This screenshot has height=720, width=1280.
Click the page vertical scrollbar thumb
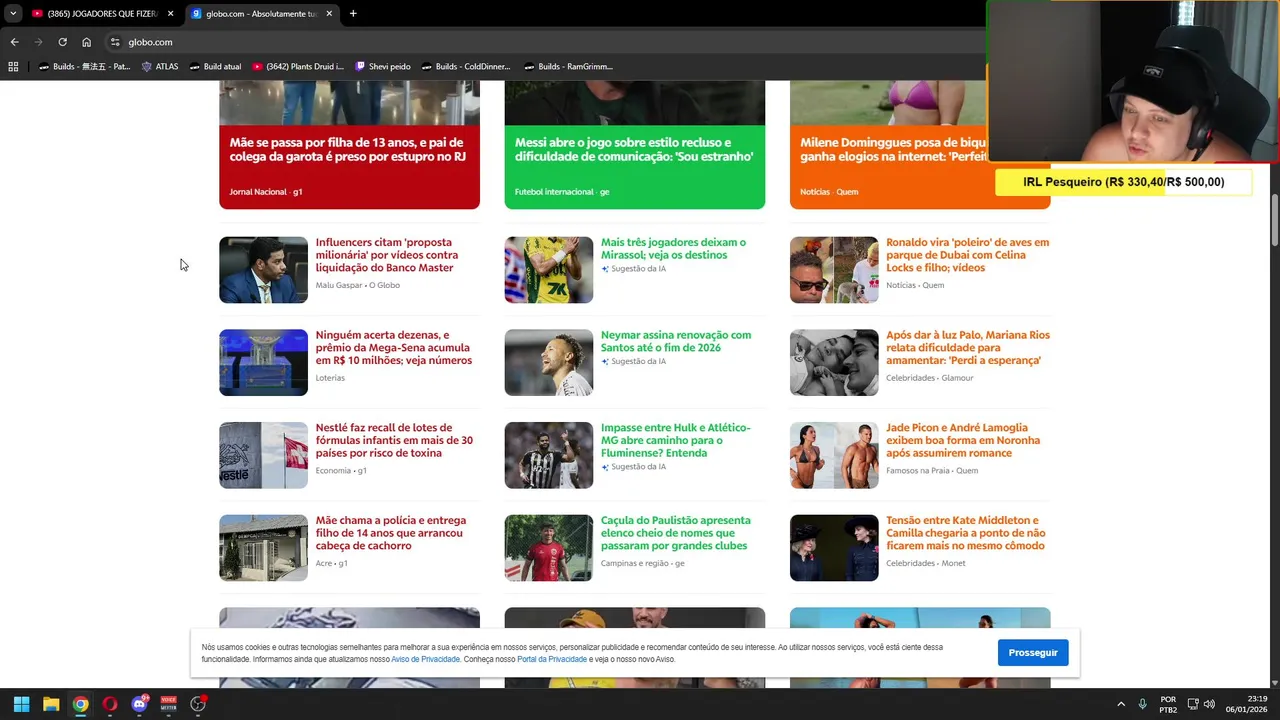pyautogui.click(x=1274, y=218)
